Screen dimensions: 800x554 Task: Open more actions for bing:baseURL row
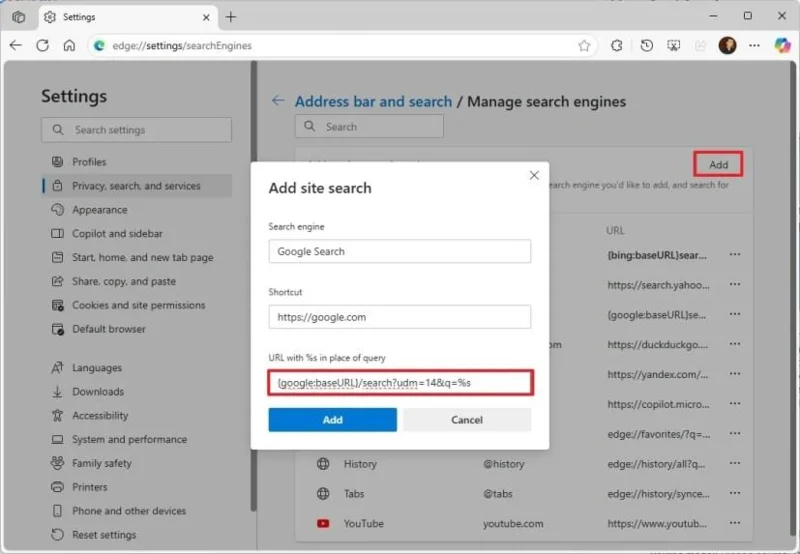[x=735, y=255]
